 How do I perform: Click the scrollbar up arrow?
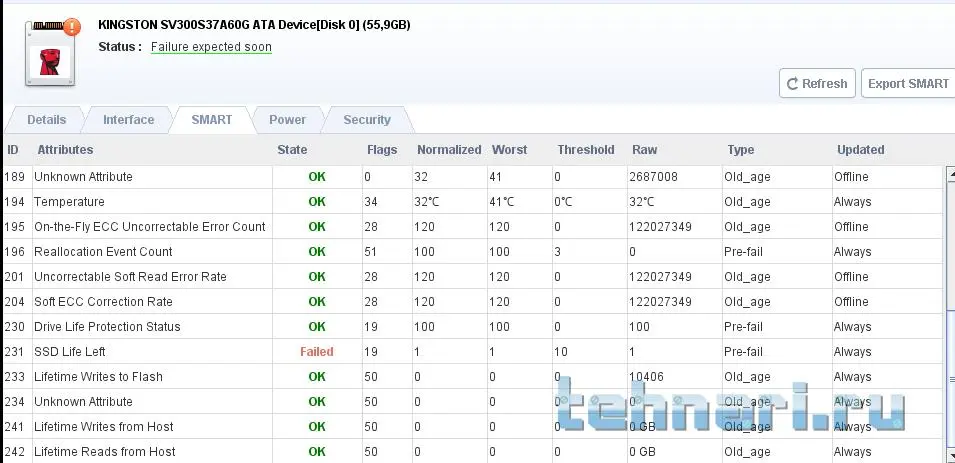point(951,175)
